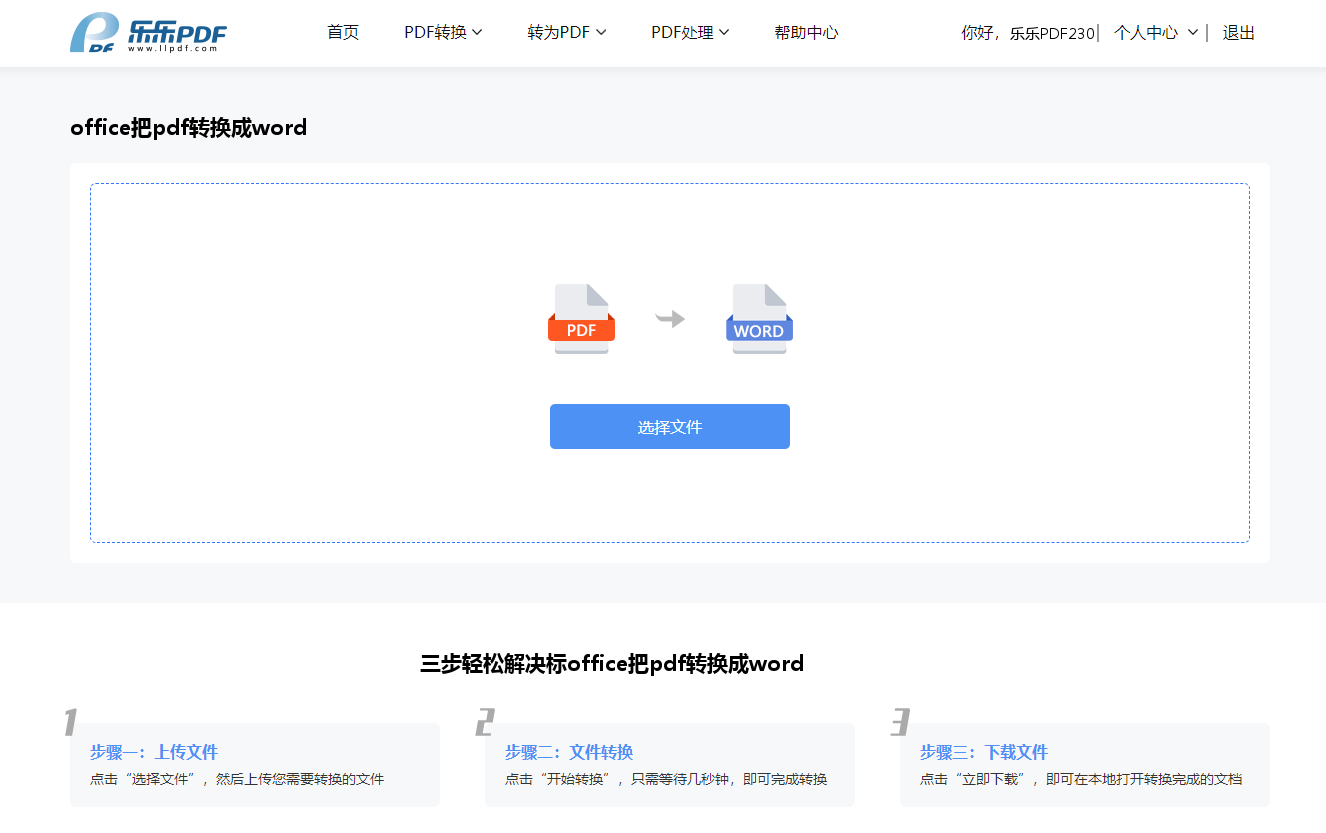This screenshot has height=833, width=1326.
Task: Click the 步骤一：上传文件 title
Action: click(x=154, y=752)
